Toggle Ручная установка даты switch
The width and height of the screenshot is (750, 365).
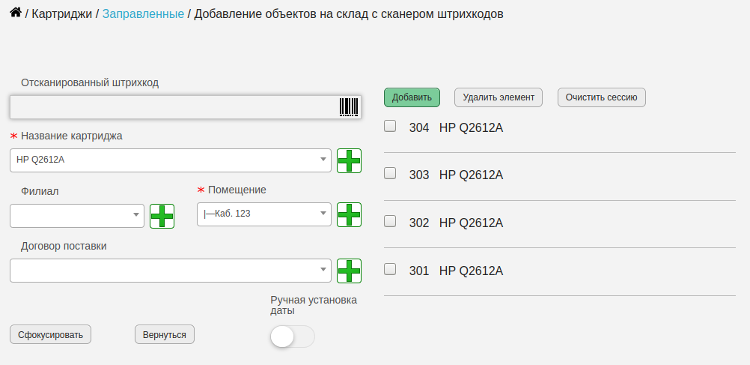click(292, 337)
